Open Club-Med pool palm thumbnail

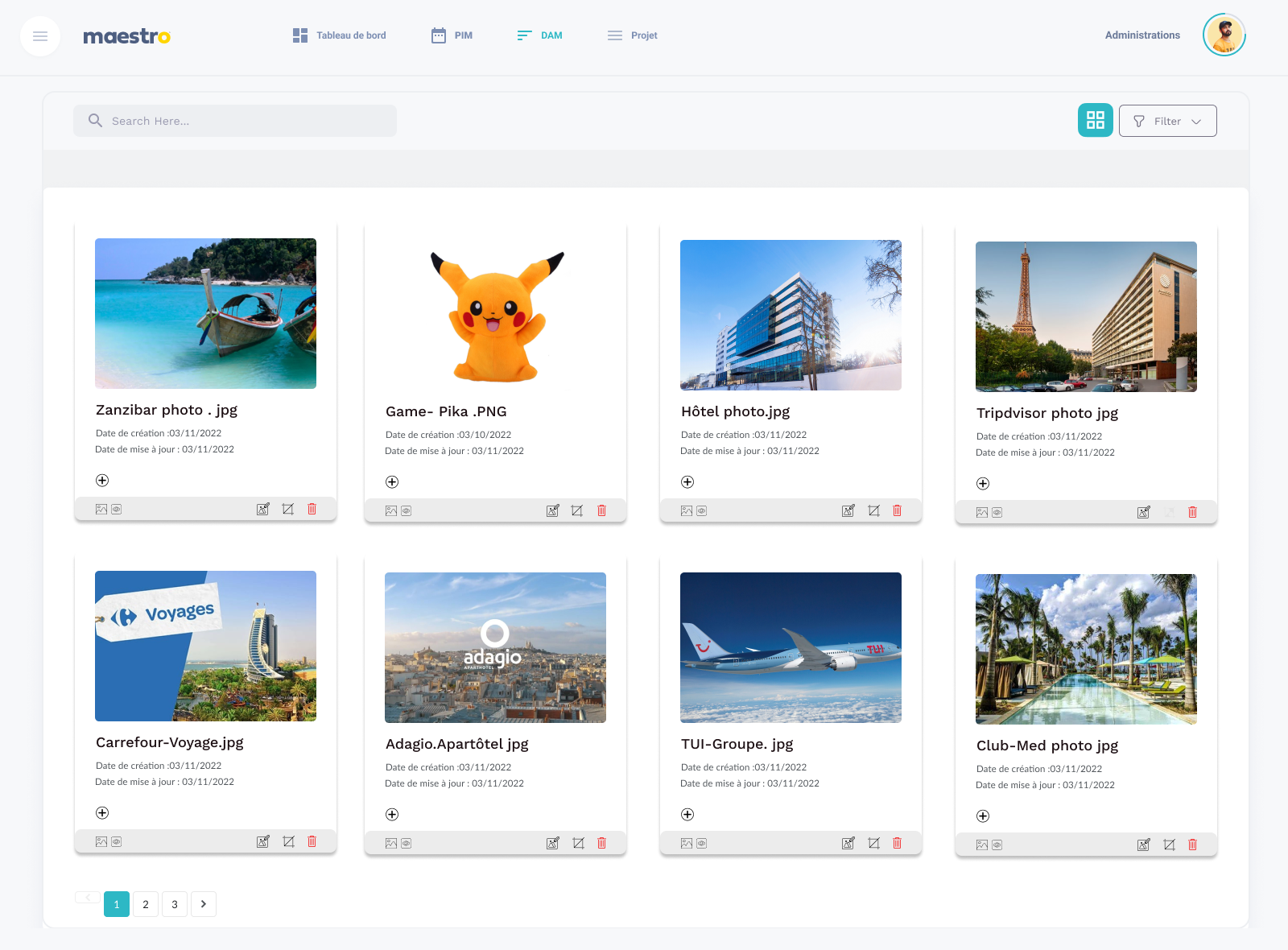point(1086,649)
